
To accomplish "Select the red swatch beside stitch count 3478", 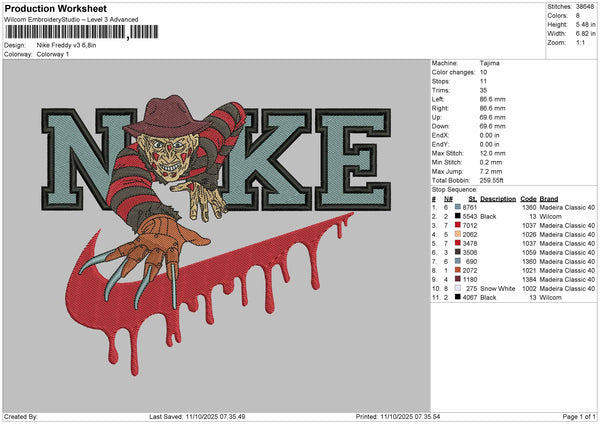I will (x=458, y=243).
